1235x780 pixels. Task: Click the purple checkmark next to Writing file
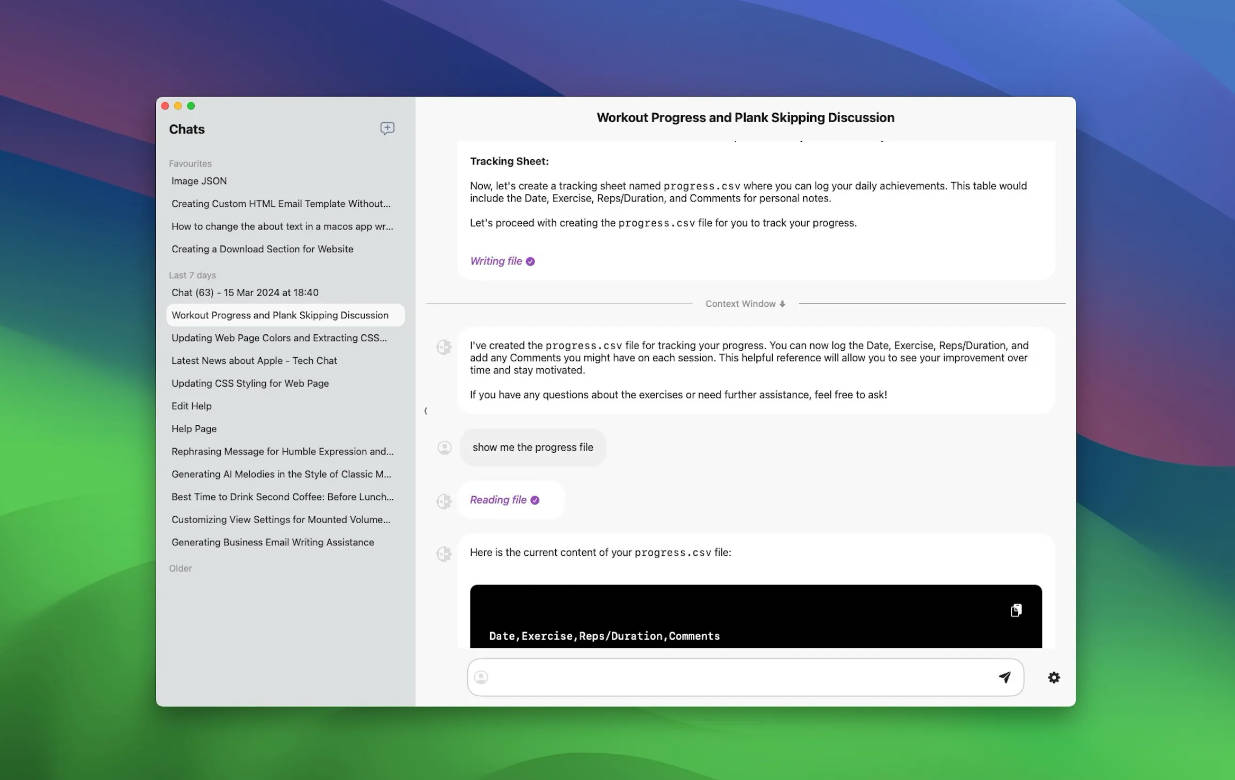[x=530, y=261]
